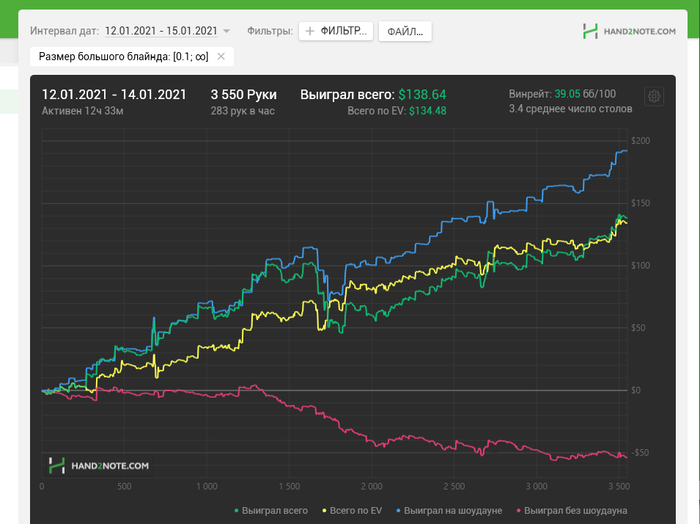Image resolution: width=700 pixels, height=524 pixels.
Task: Select the big blind size filter chip
Action: pos(132,57)
